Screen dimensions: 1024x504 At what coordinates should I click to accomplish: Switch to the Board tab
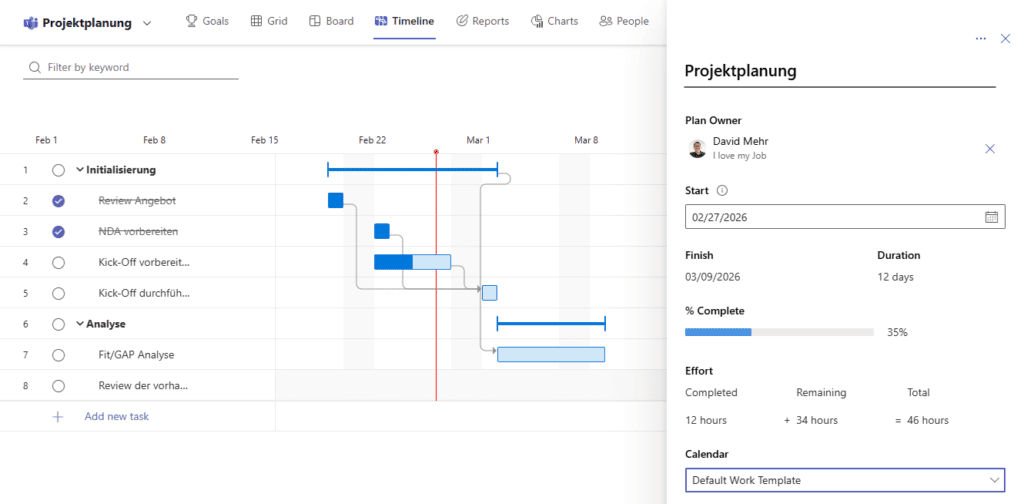pyautogui.click(x=331, y=21)
